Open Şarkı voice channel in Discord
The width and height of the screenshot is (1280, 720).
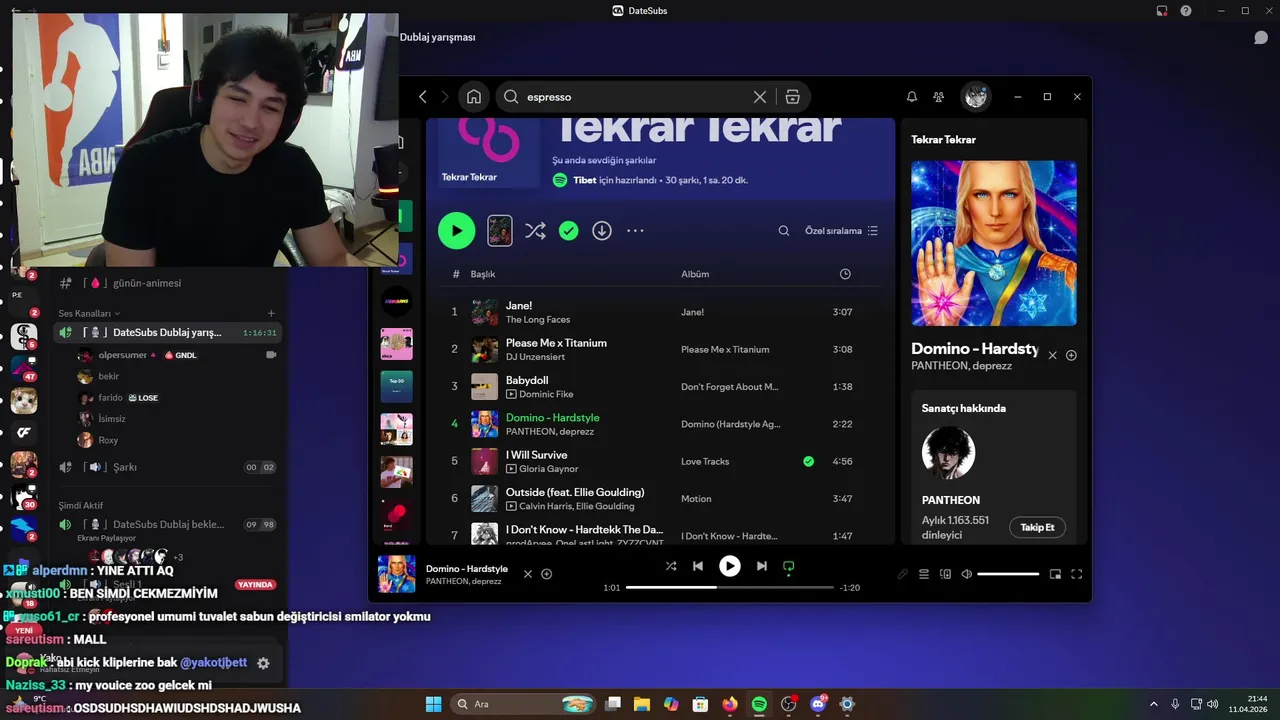point(168,467)
